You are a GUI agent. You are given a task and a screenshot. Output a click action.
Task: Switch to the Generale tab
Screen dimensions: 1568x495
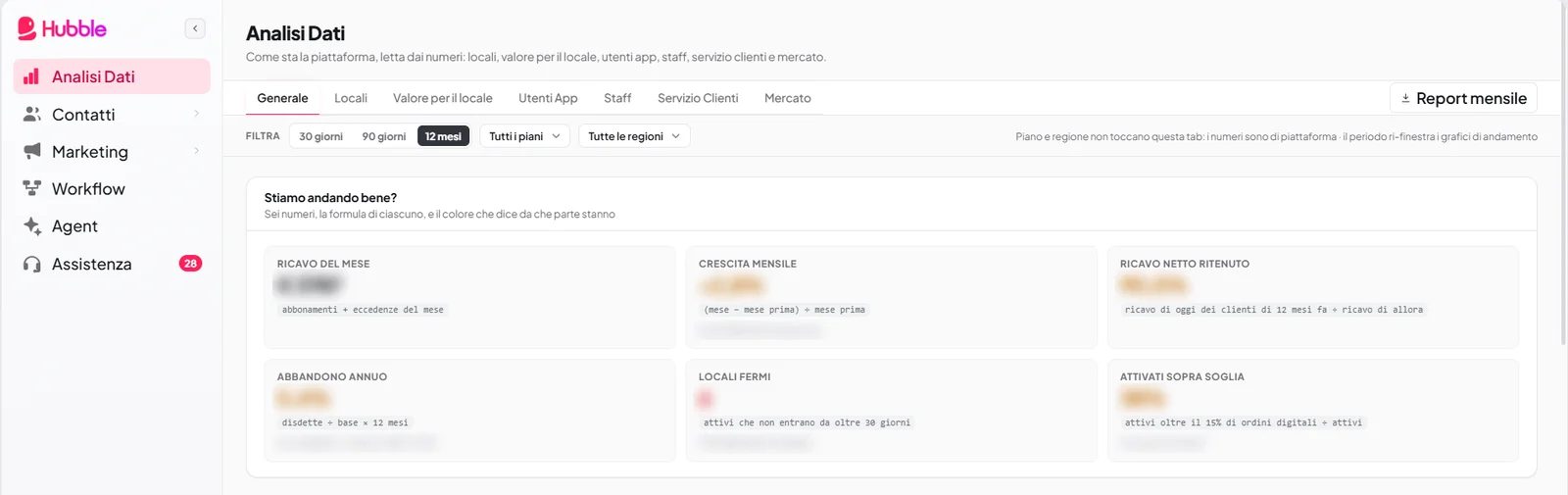click(x=282, y=98)
